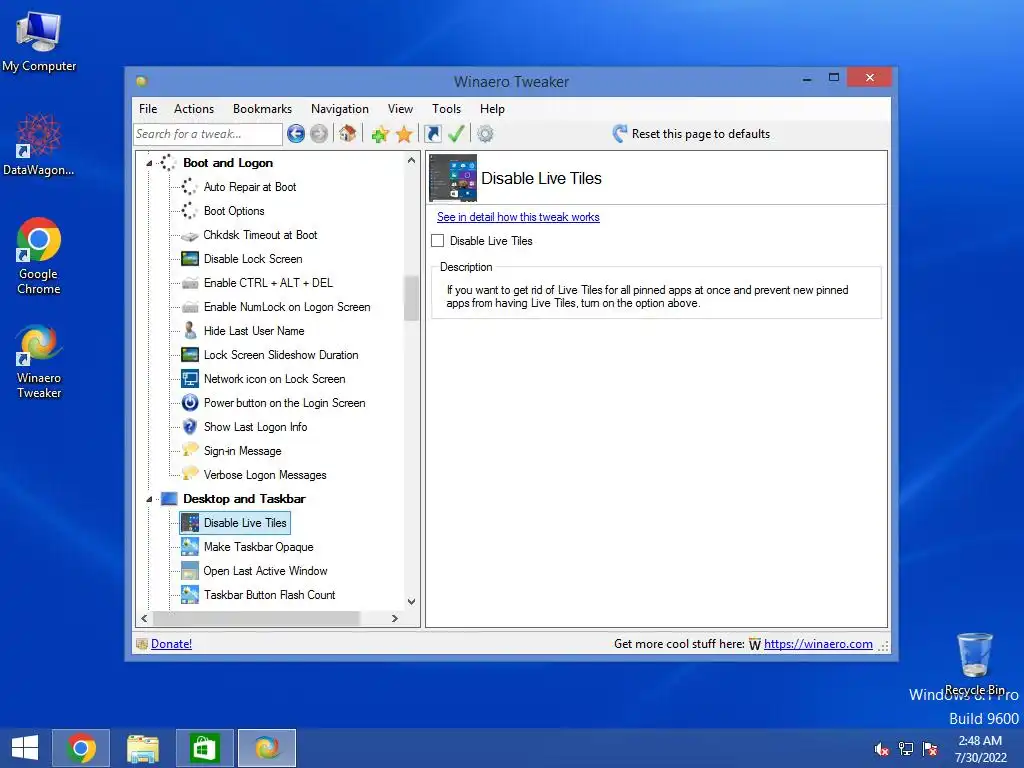This screenshot has width=1024, height=768.
Task: Click the Back navigation arrow in toolbar
Action: [x=296, y=134]
